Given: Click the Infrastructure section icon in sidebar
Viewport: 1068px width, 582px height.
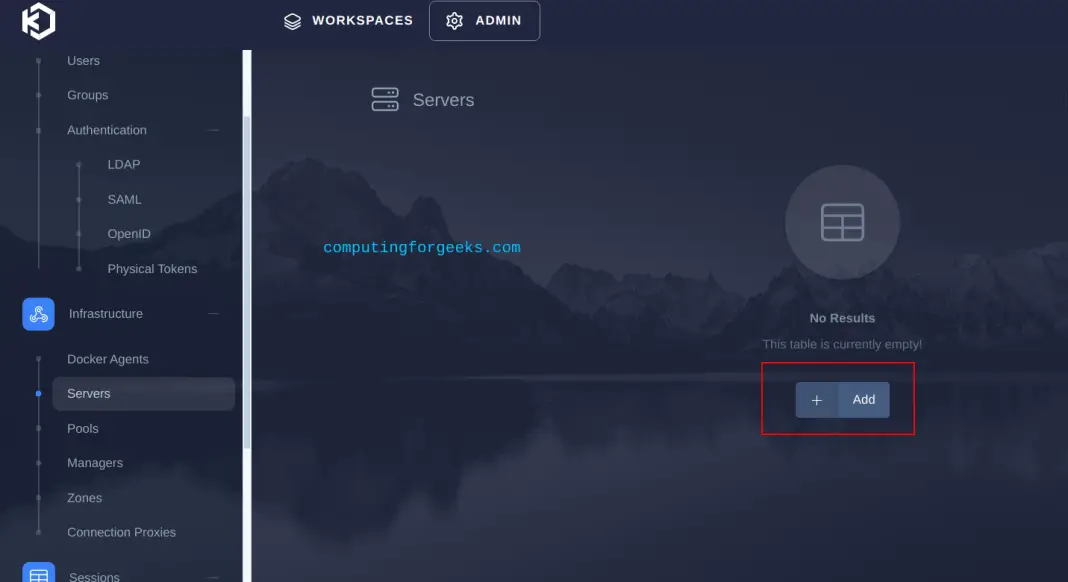Looking at the screenshot, I should 38,313.
